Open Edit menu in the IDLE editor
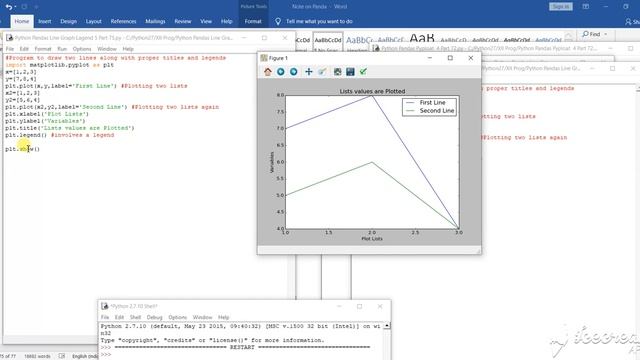The height and width of the screenshot is (360, 640). [24, 49]
